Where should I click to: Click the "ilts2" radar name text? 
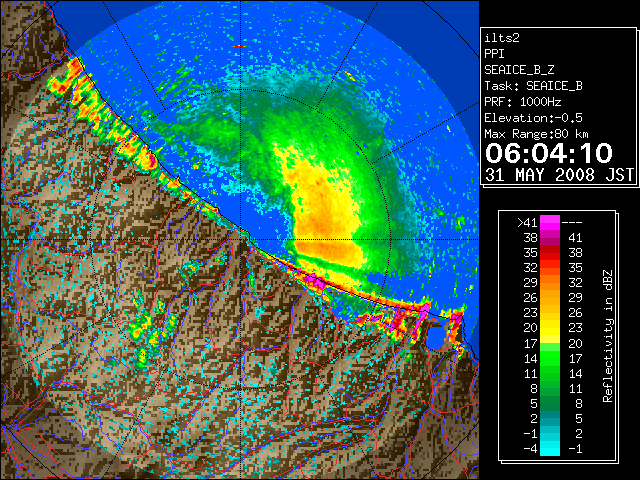coord(502,38)
